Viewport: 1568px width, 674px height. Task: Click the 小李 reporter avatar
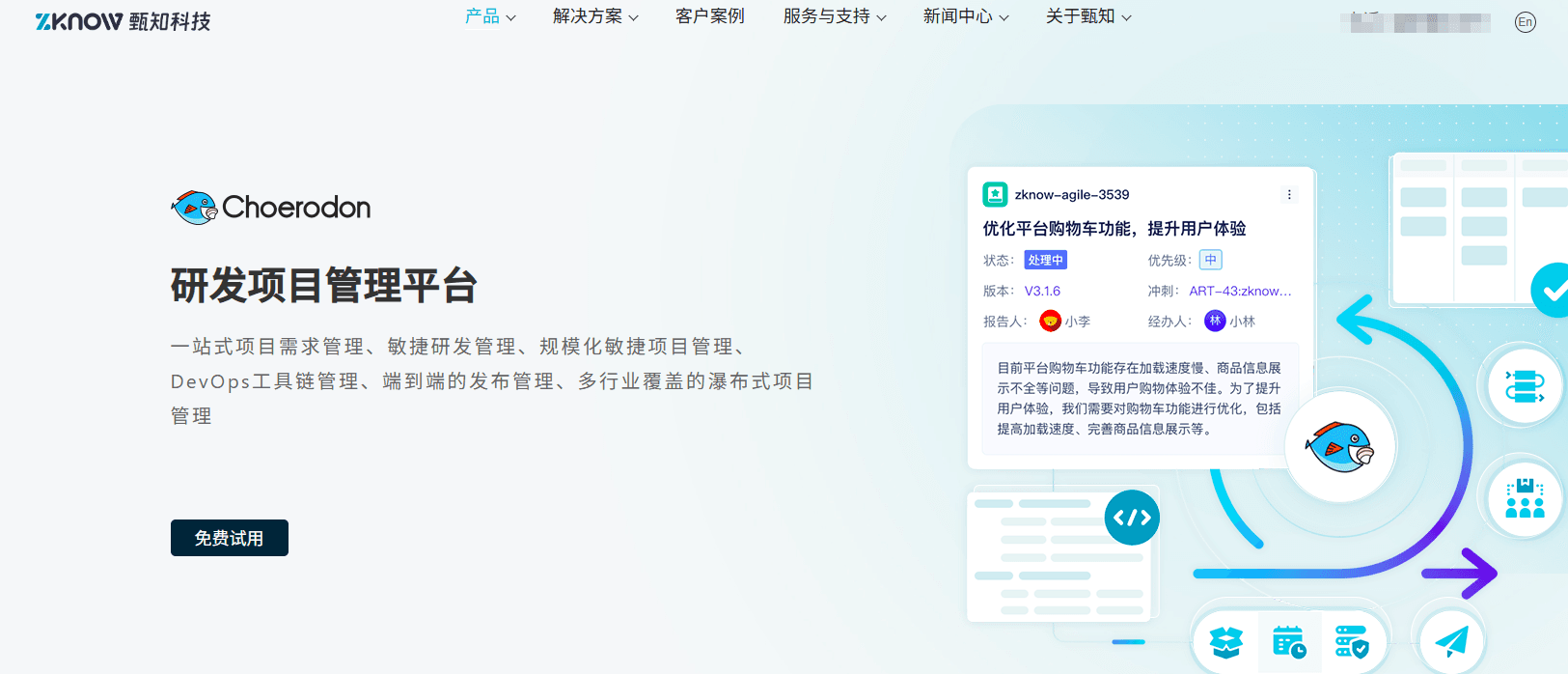(x=1050, y=321)
